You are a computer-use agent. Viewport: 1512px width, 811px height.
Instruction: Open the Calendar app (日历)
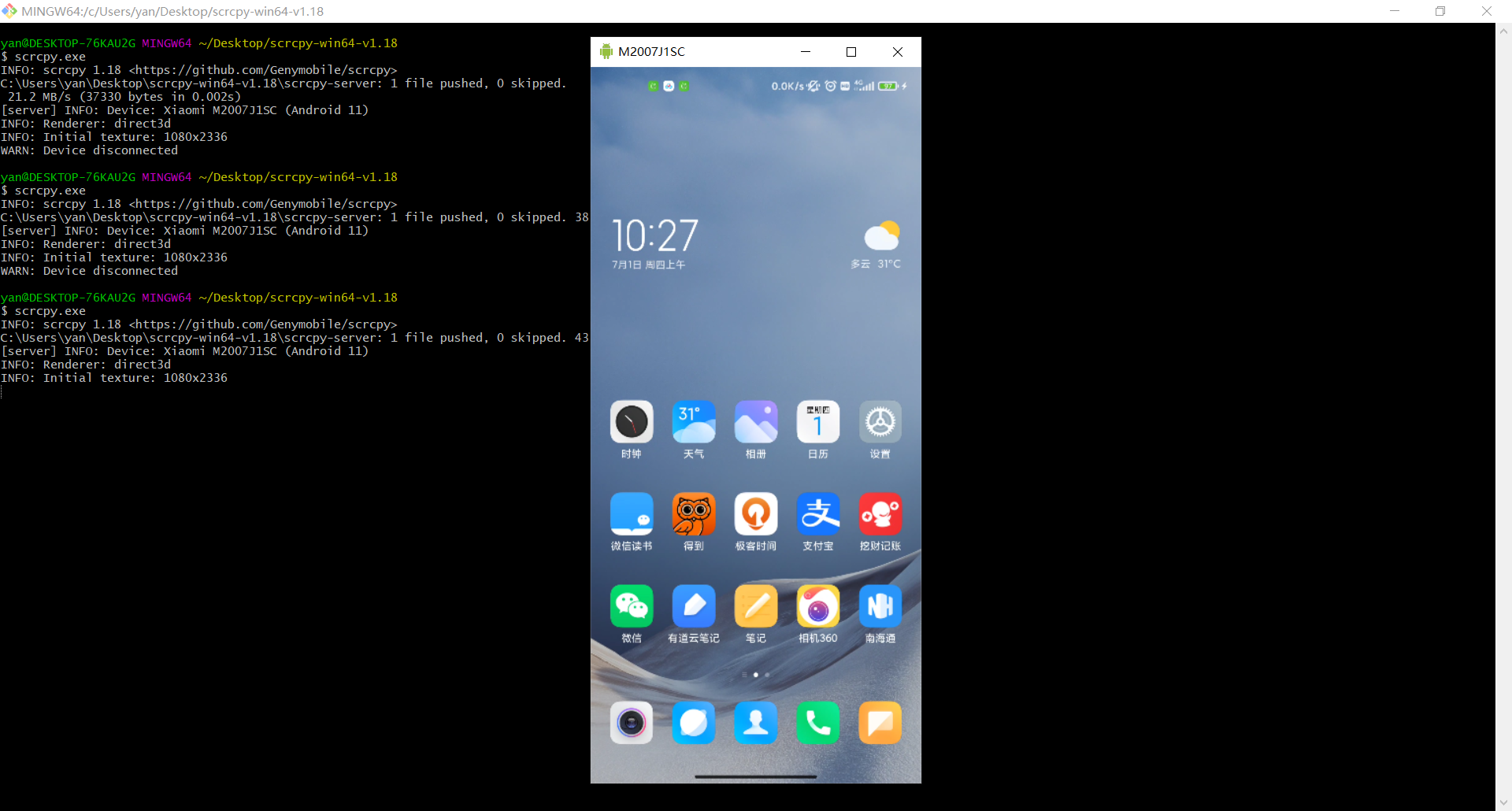click(817, 423)
